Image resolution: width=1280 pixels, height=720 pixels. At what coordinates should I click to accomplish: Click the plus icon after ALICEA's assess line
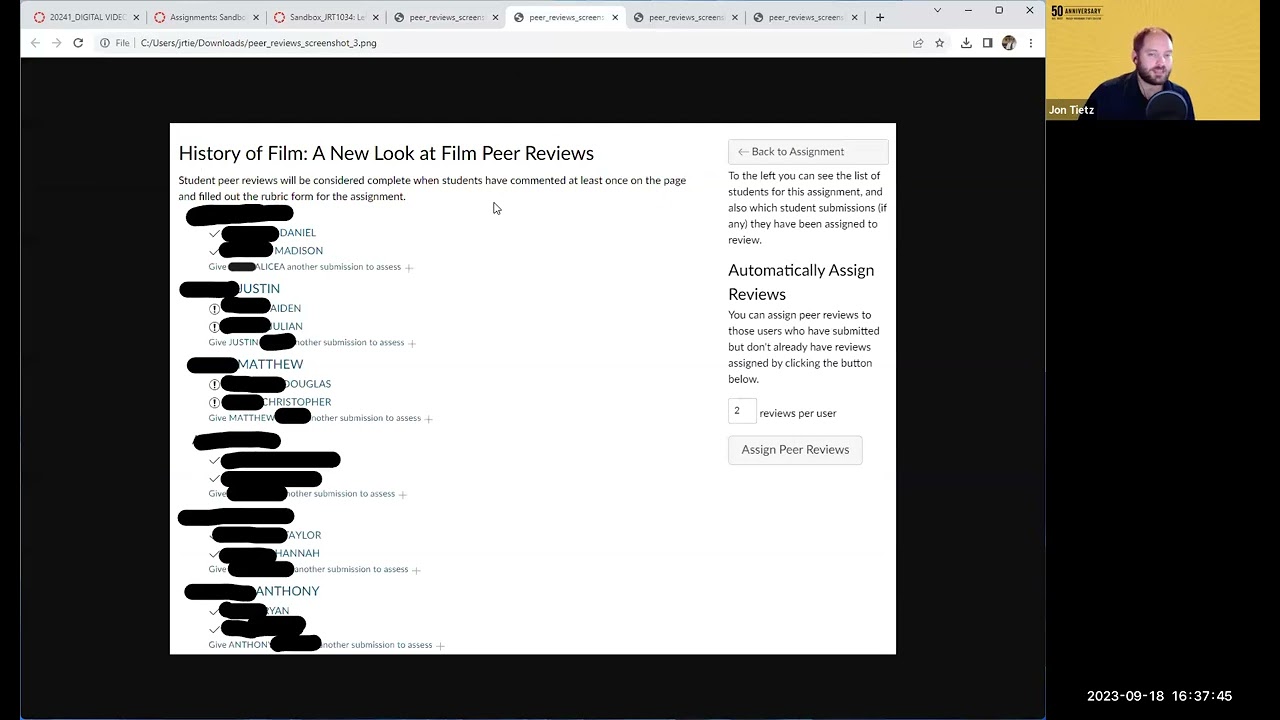(x=409, y=267)
